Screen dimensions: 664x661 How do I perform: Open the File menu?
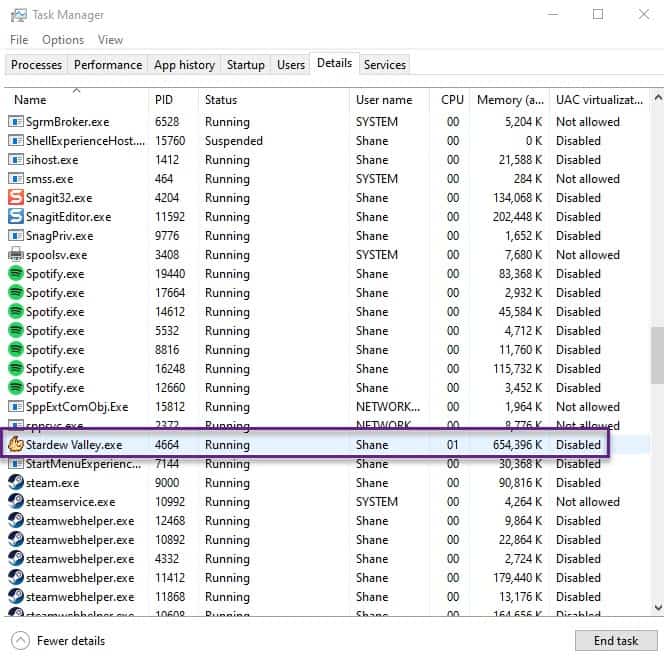(x=19, y=40)
